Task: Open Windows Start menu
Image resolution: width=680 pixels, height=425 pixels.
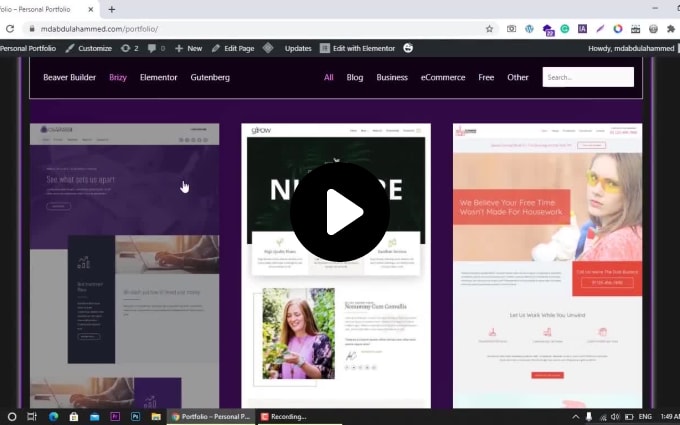Action: [12, 416]
